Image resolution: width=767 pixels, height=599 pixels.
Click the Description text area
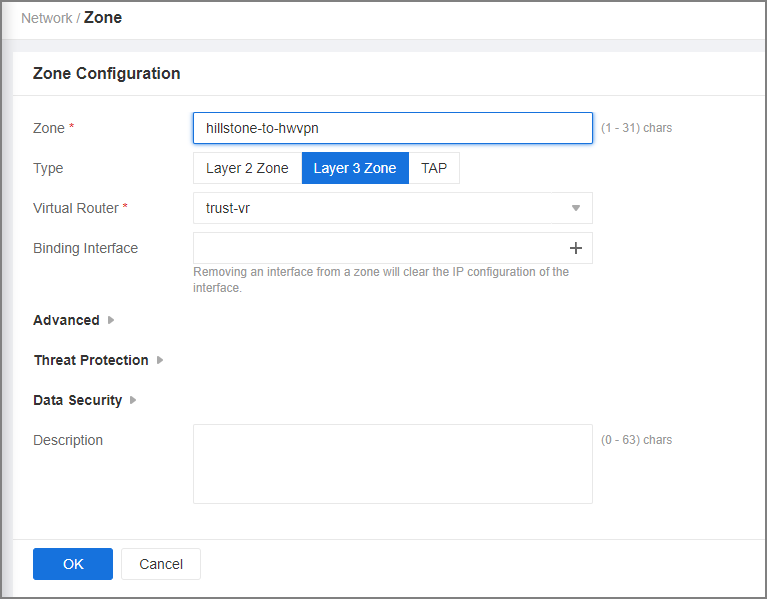pyautogui.click(x=393, y=464)
